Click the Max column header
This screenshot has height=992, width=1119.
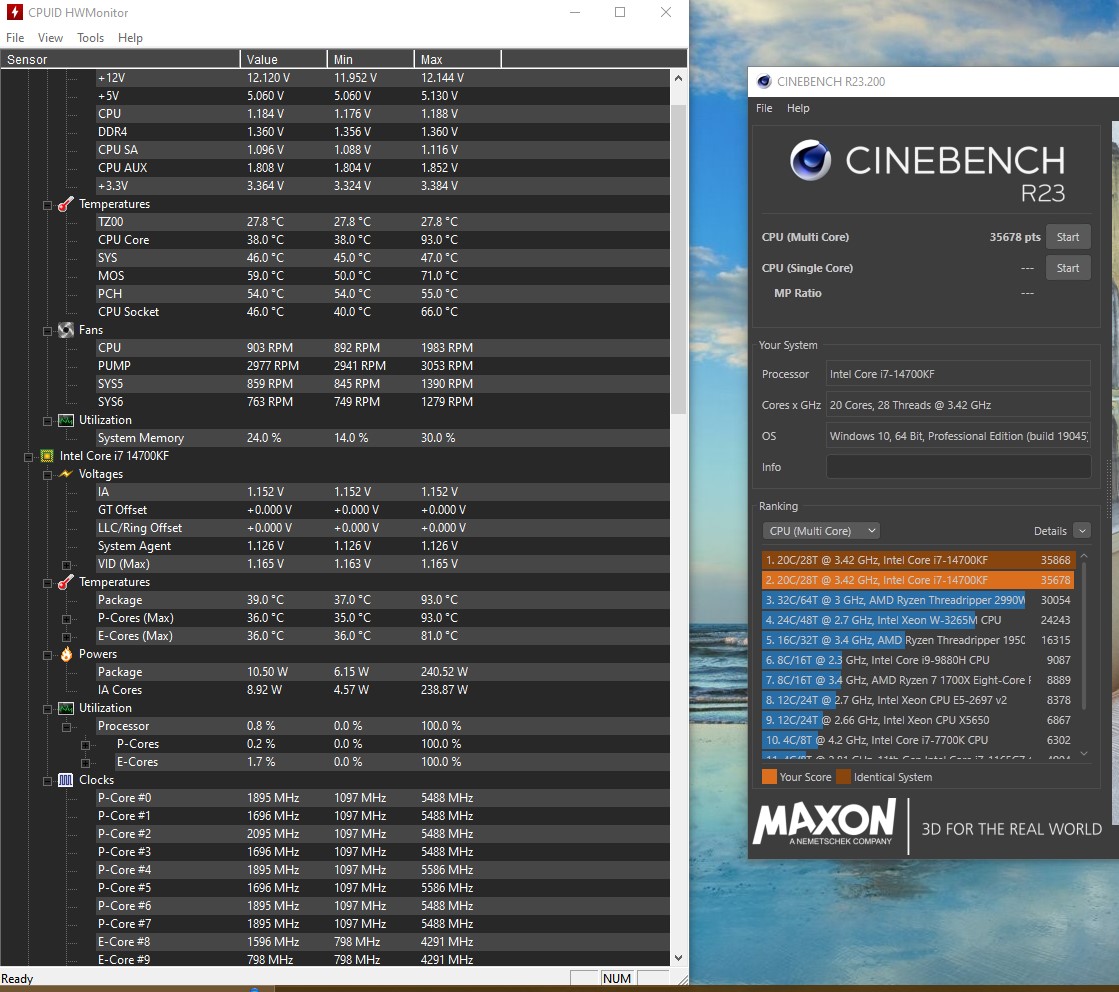point(457,59)
